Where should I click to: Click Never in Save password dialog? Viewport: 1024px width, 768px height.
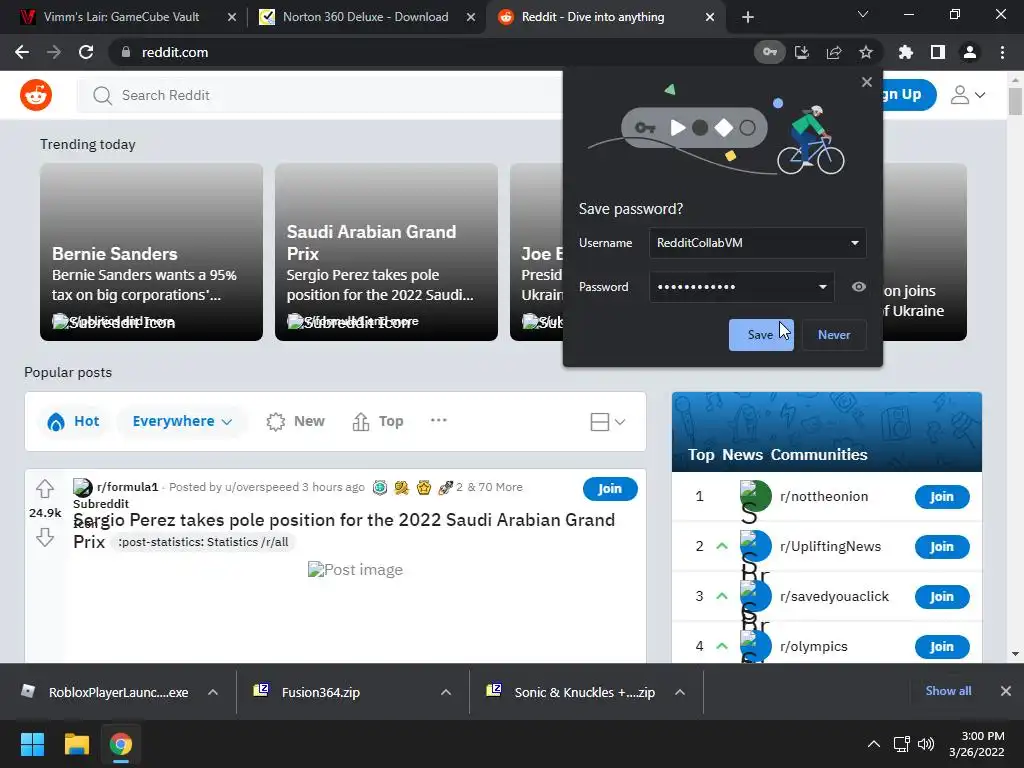[x=834, y=335]
